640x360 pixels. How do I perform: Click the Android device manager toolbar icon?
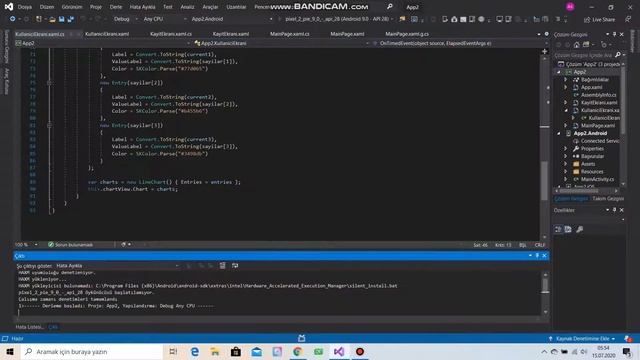click(x=445, y=19)
